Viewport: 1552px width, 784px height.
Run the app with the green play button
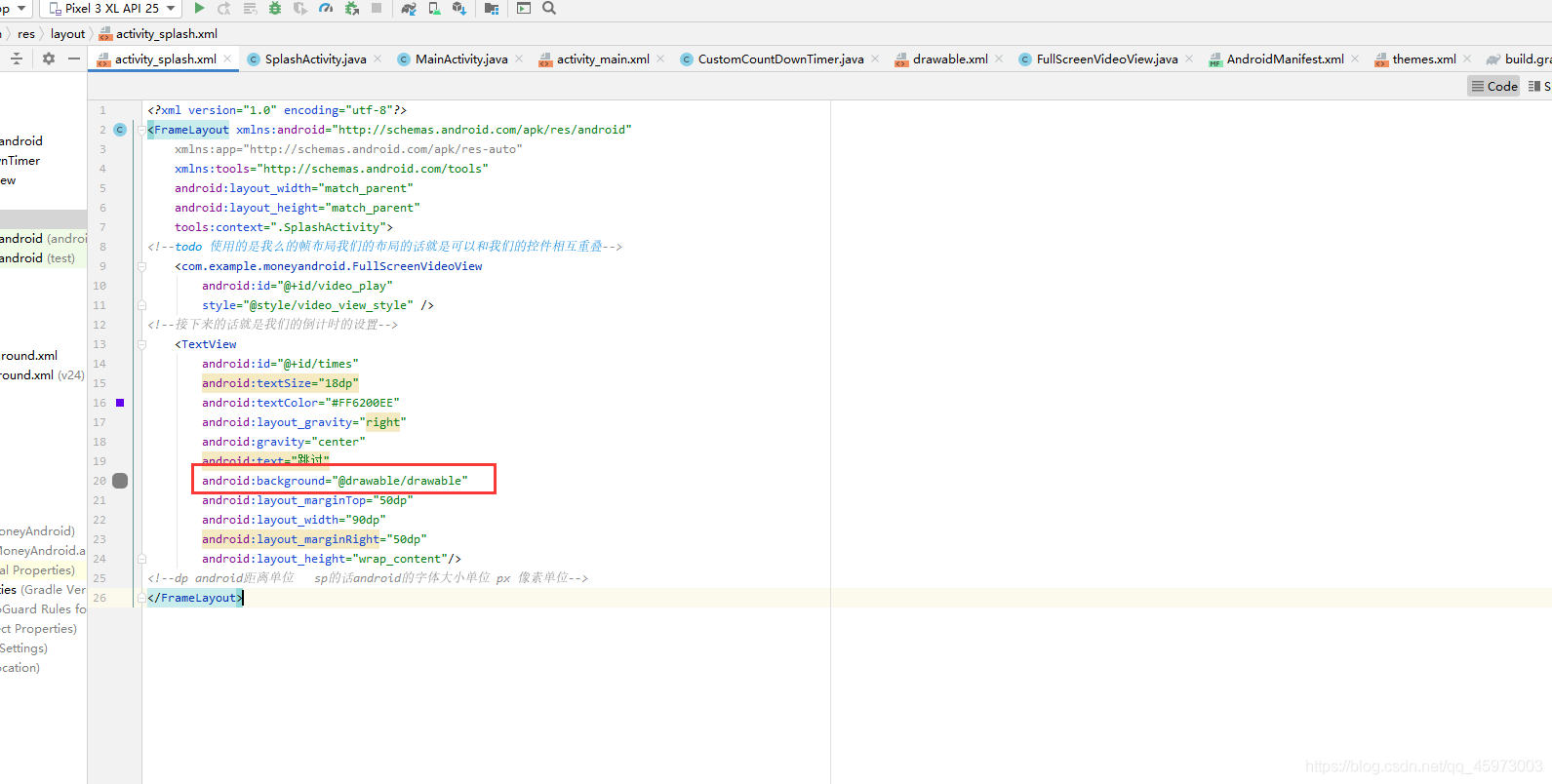[x=199, y=8]
